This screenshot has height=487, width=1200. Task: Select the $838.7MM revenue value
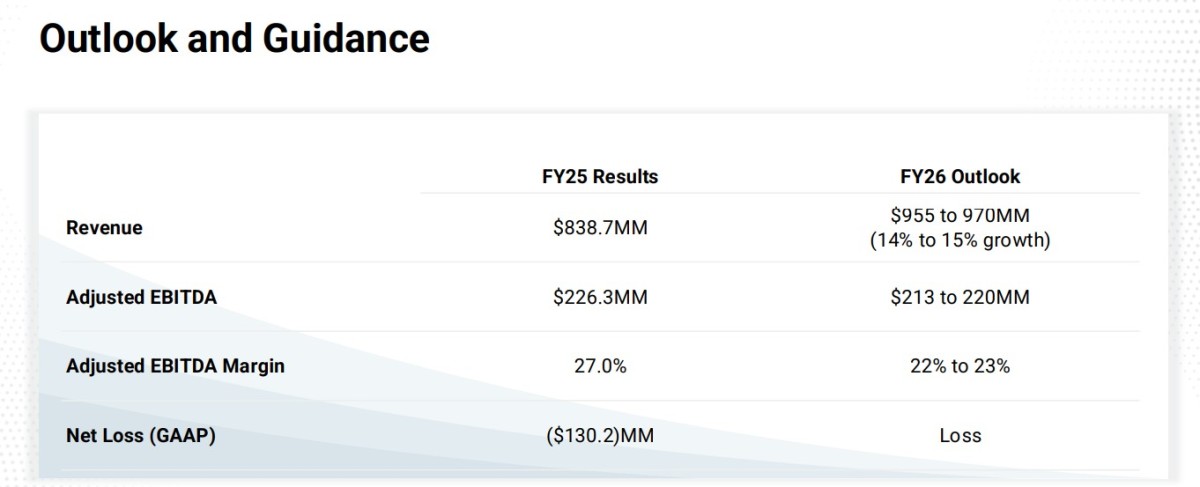click(x=600, y=228)
